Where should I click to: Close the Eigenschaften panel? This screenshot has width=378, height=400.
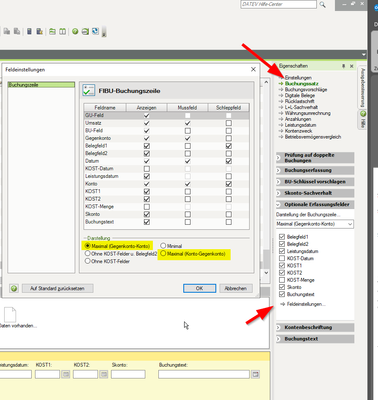(x=351, y=66)
